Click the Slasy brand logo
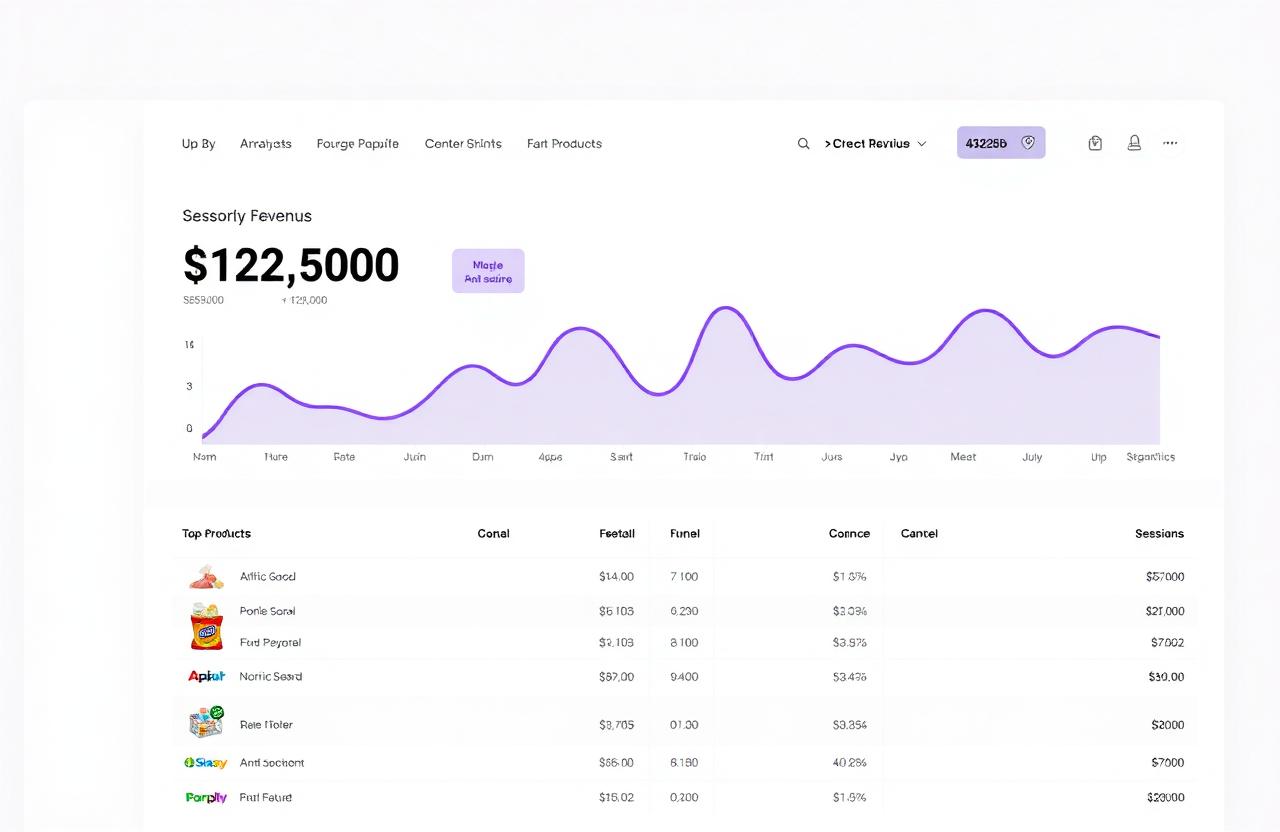This screenshot has height=832, width=1280. point(206,762)
